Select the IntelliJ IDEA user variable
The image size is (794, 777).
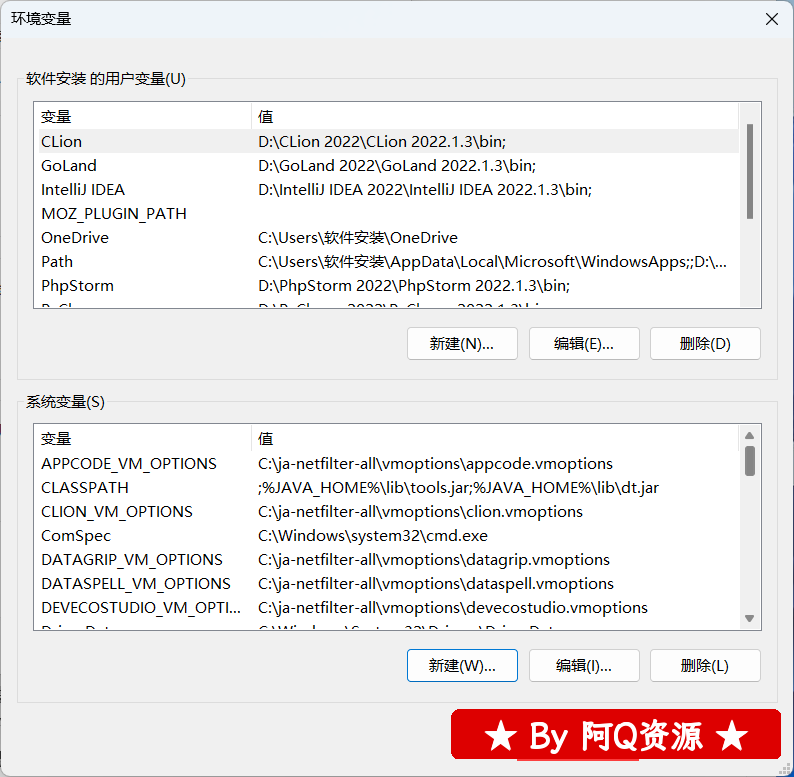pyautogui.click(x=388, y=189)
